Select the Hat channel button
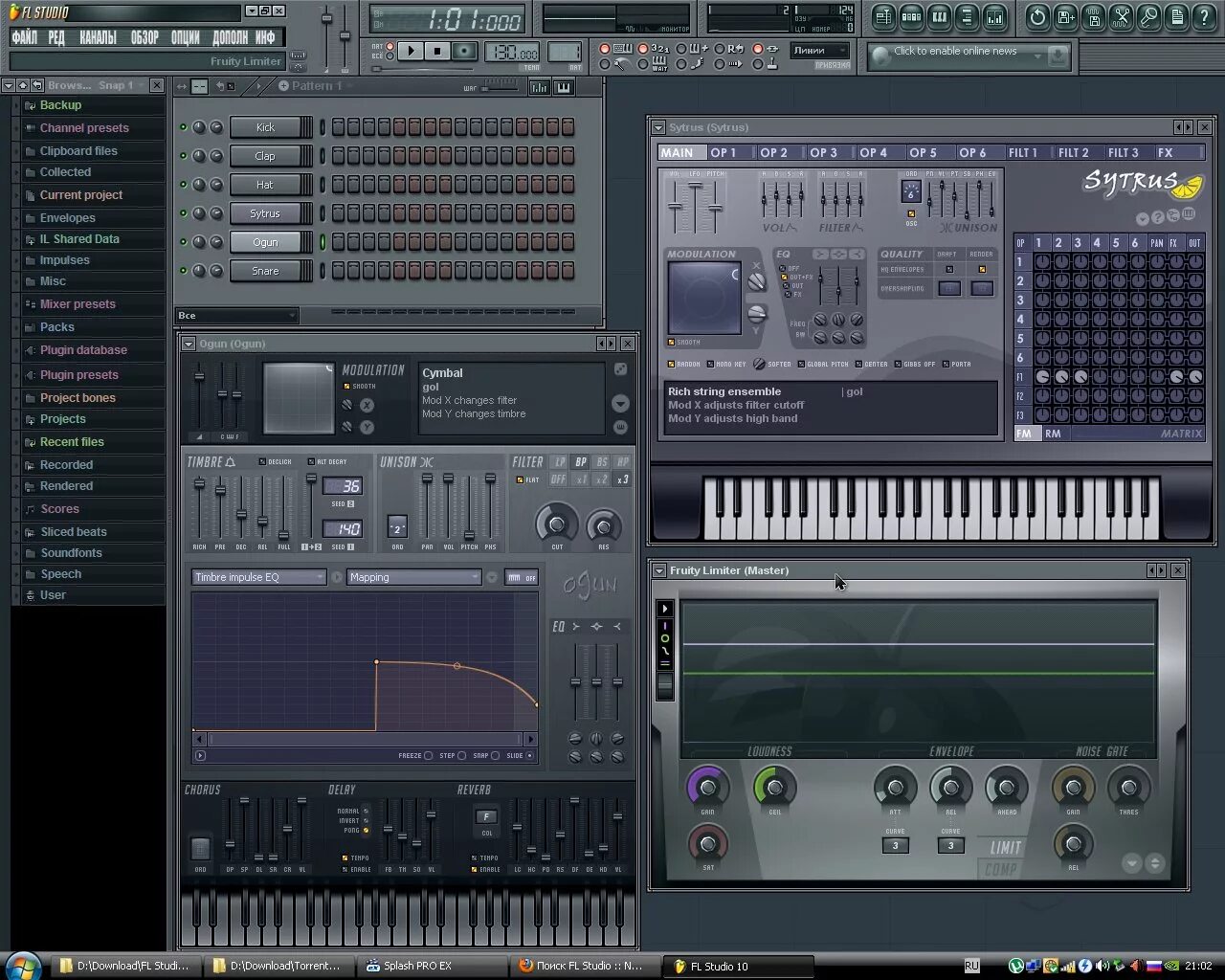Screen dimensions: 1225x980 265,185
